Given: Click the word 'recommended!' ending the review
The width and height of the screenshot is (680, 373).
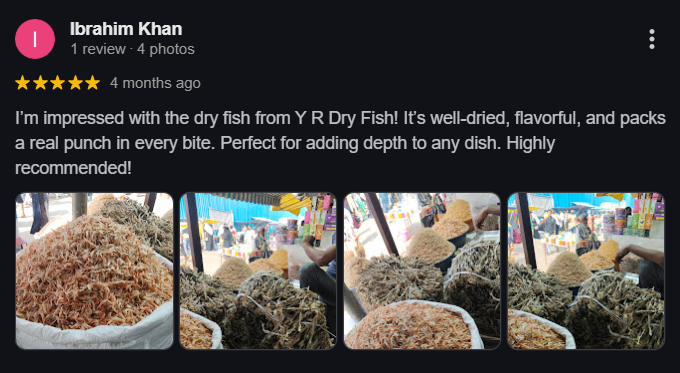Looking at the screenshot, I should 73,168.
